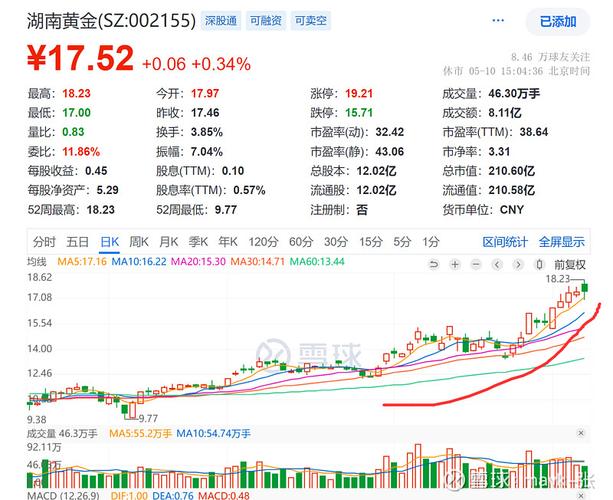
Task: Switch to the 分时 chart tab
Action: pyautogui.click(x=44, y=242)
